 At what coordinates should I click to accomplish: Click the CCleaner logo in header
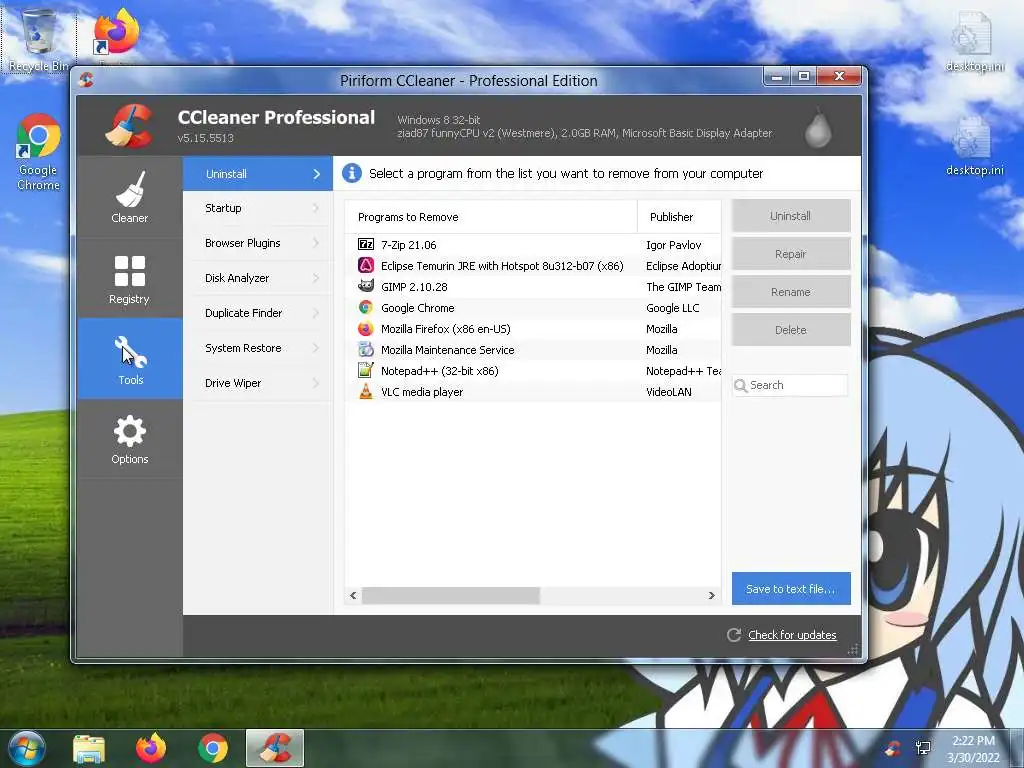(x=129, y=125)
